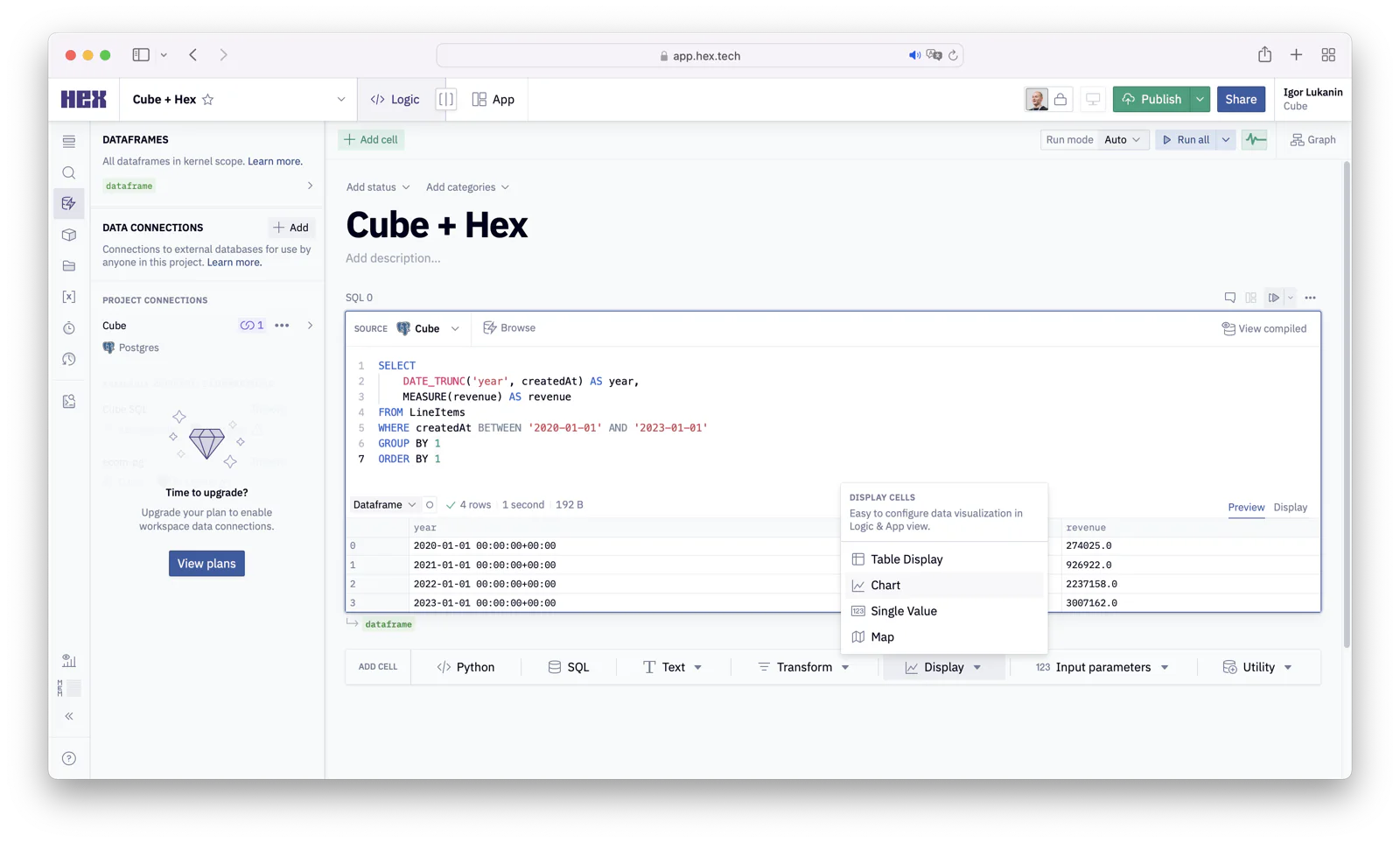Select the data sources sidebar icon

click(x=69, y=203)
